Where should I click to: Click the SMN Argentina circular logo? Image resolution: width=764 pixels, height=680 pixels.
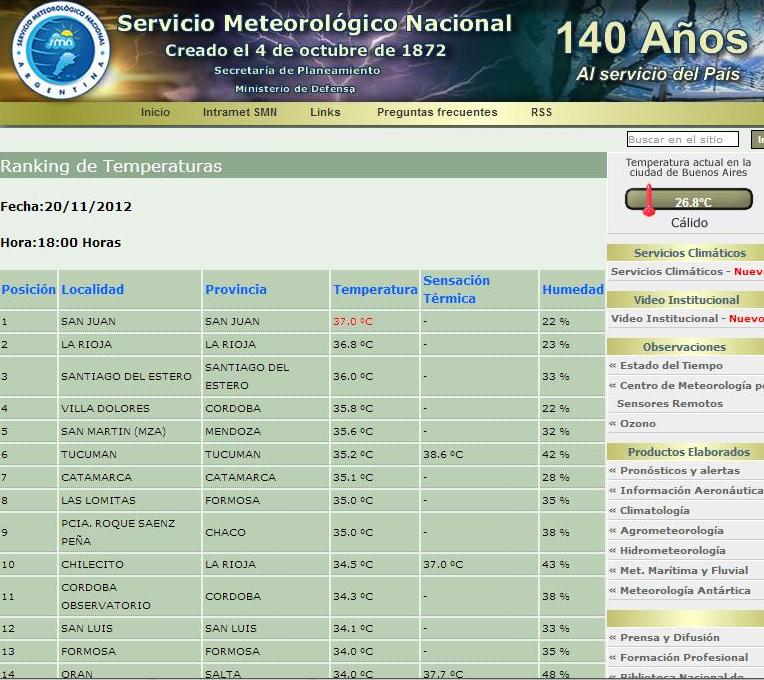[x=59, y=49]
